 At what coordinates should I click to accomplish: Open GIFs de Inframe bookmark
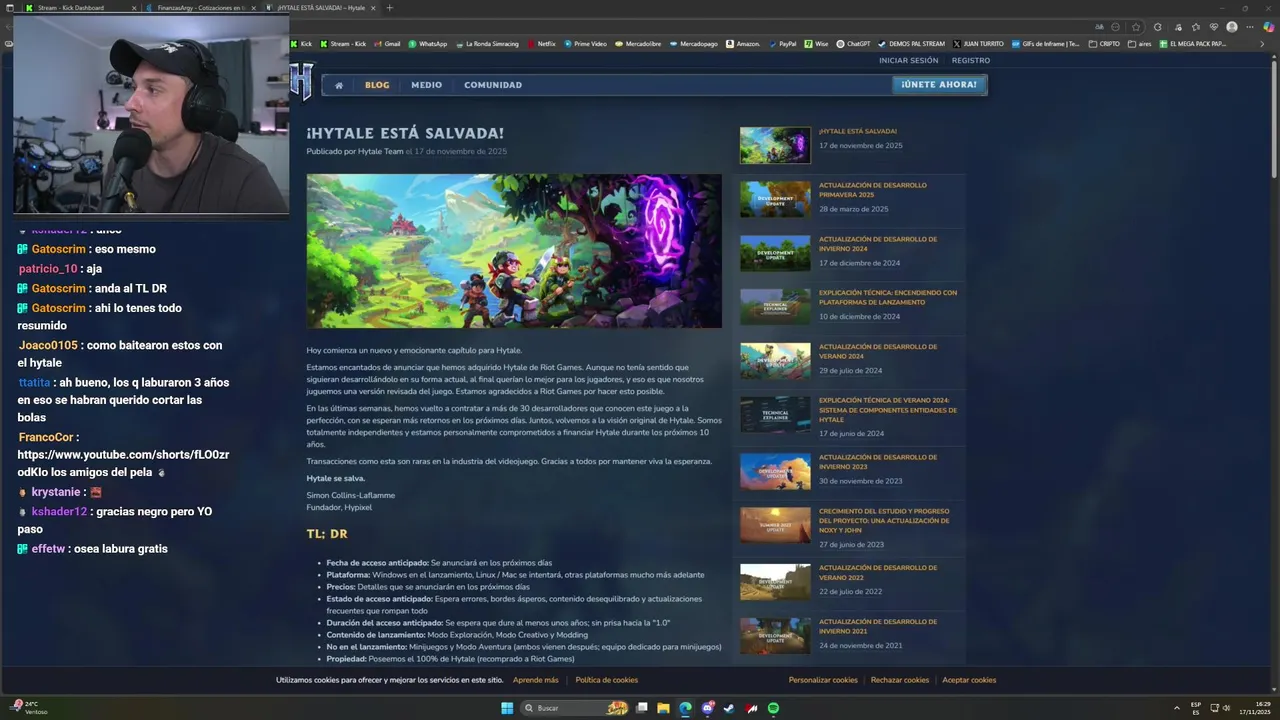1045,44
